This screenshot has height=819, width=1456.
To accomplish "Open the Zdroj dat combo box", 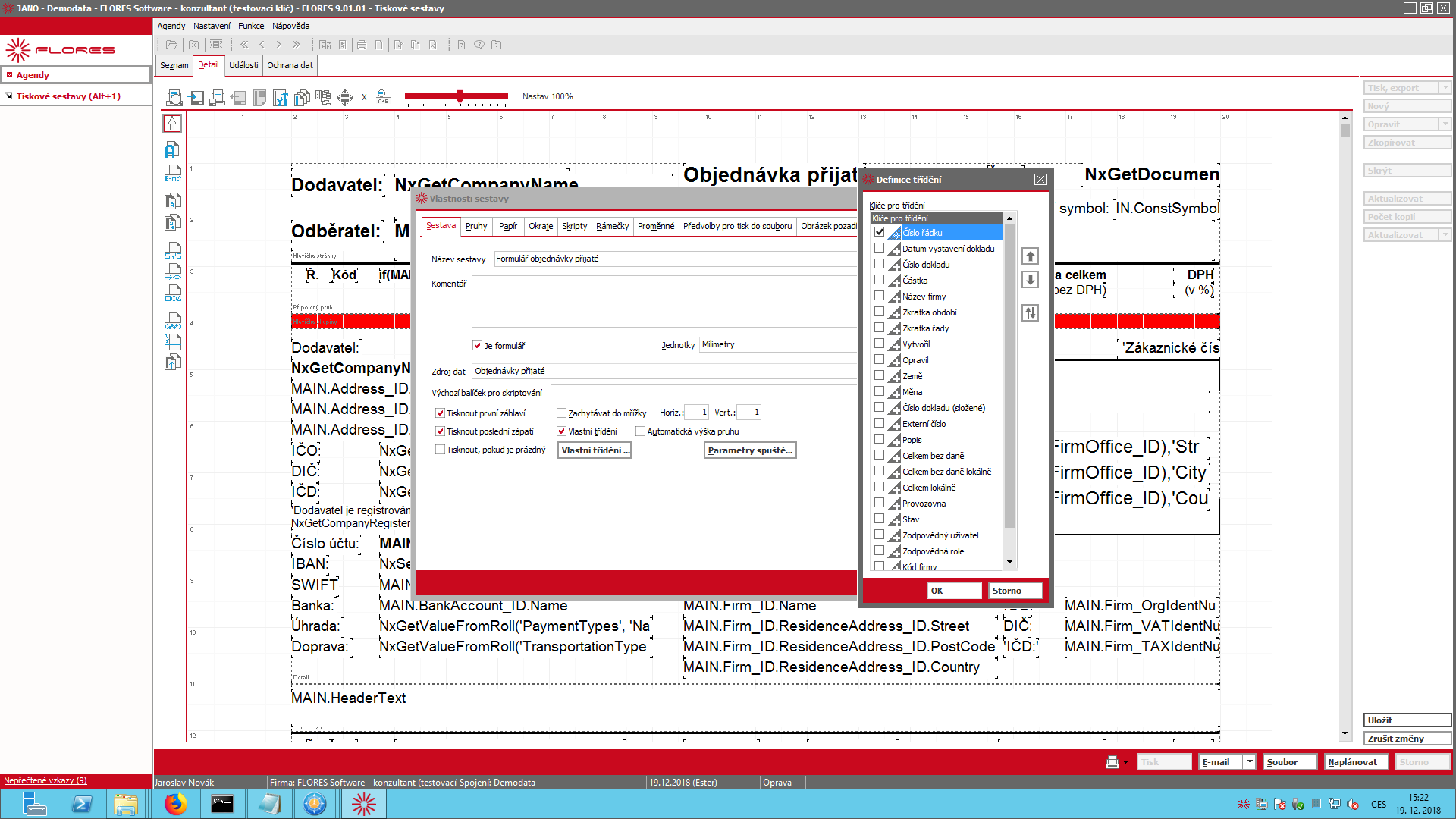I will coord(664,371).
